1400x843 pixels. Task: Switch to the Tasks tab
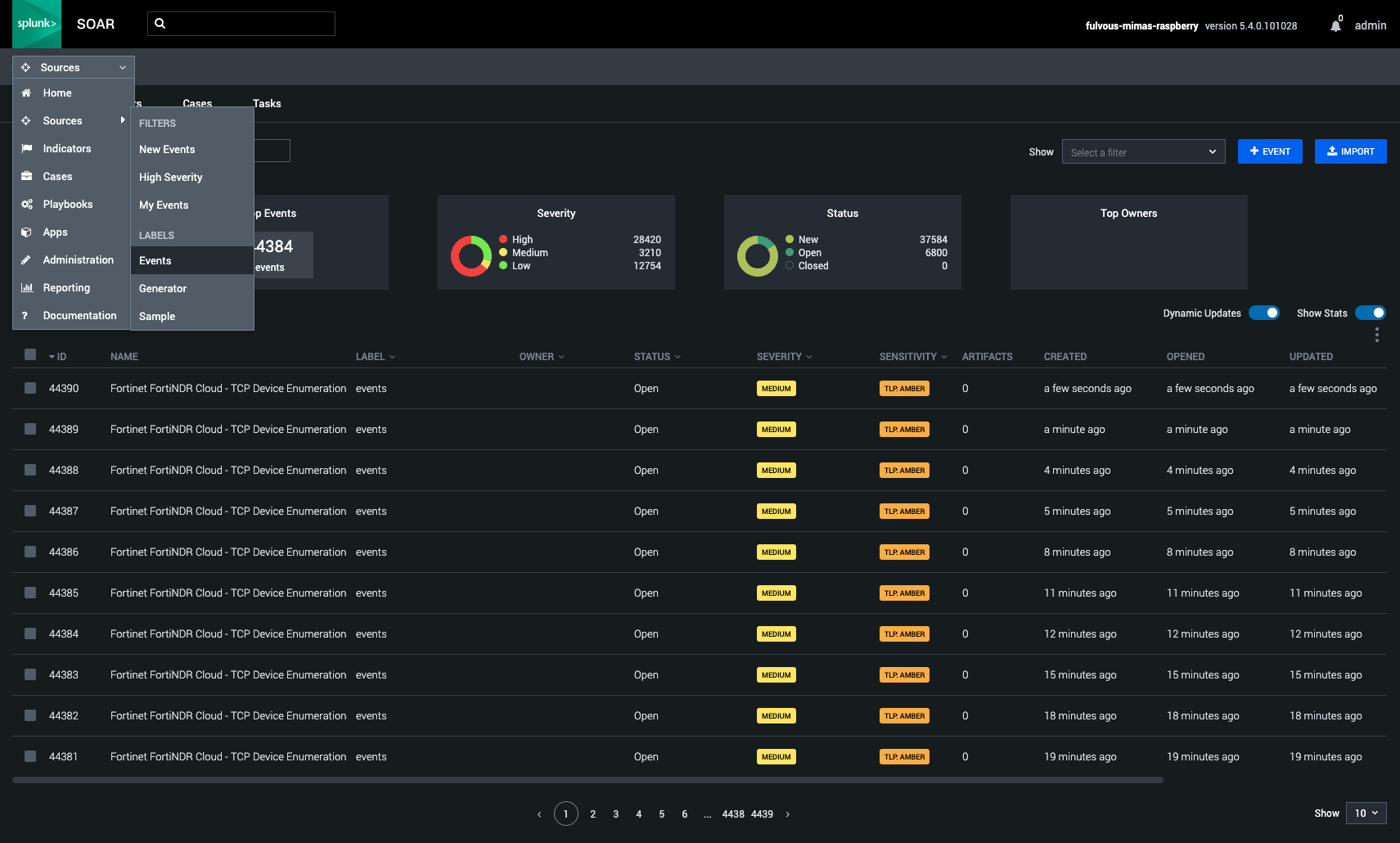point(267,103)
